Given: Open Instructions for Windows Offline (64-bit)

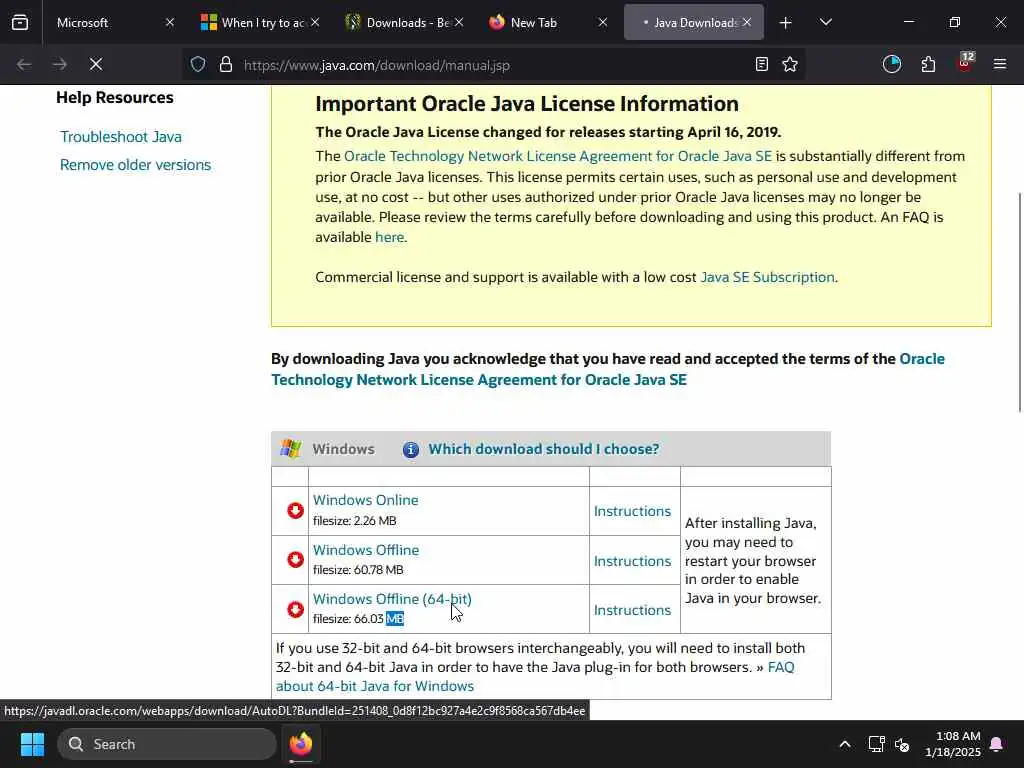Looking at the screenshot, I should point(632,610).
